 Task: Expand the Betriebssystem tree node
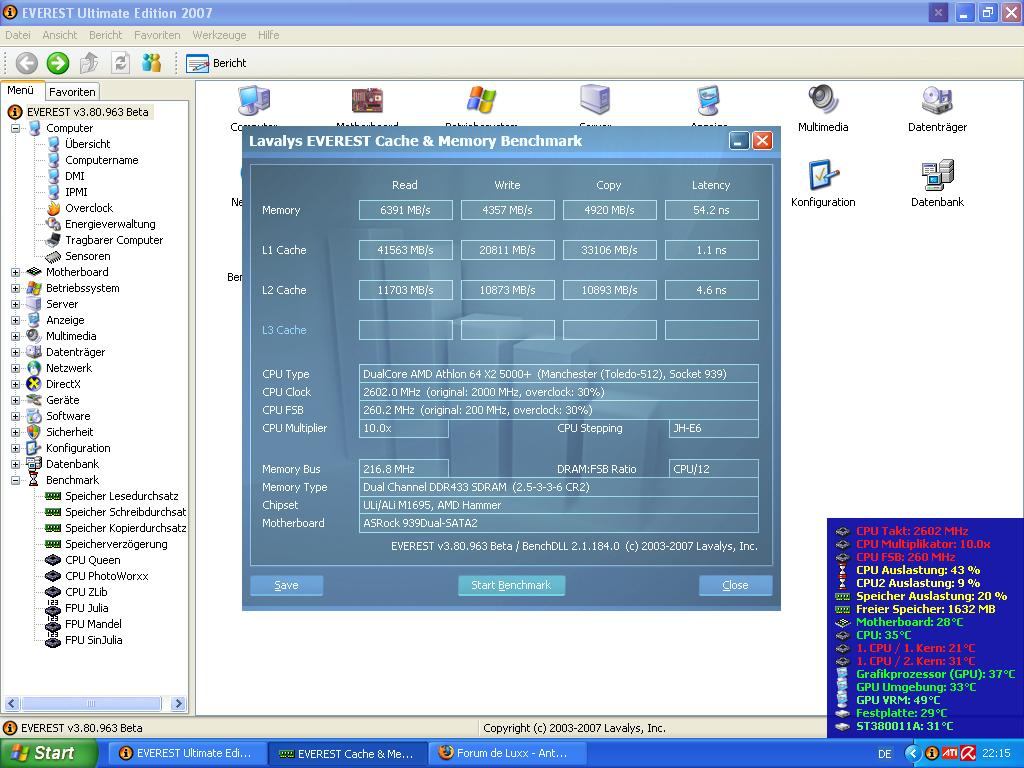(x=15, y=288)
